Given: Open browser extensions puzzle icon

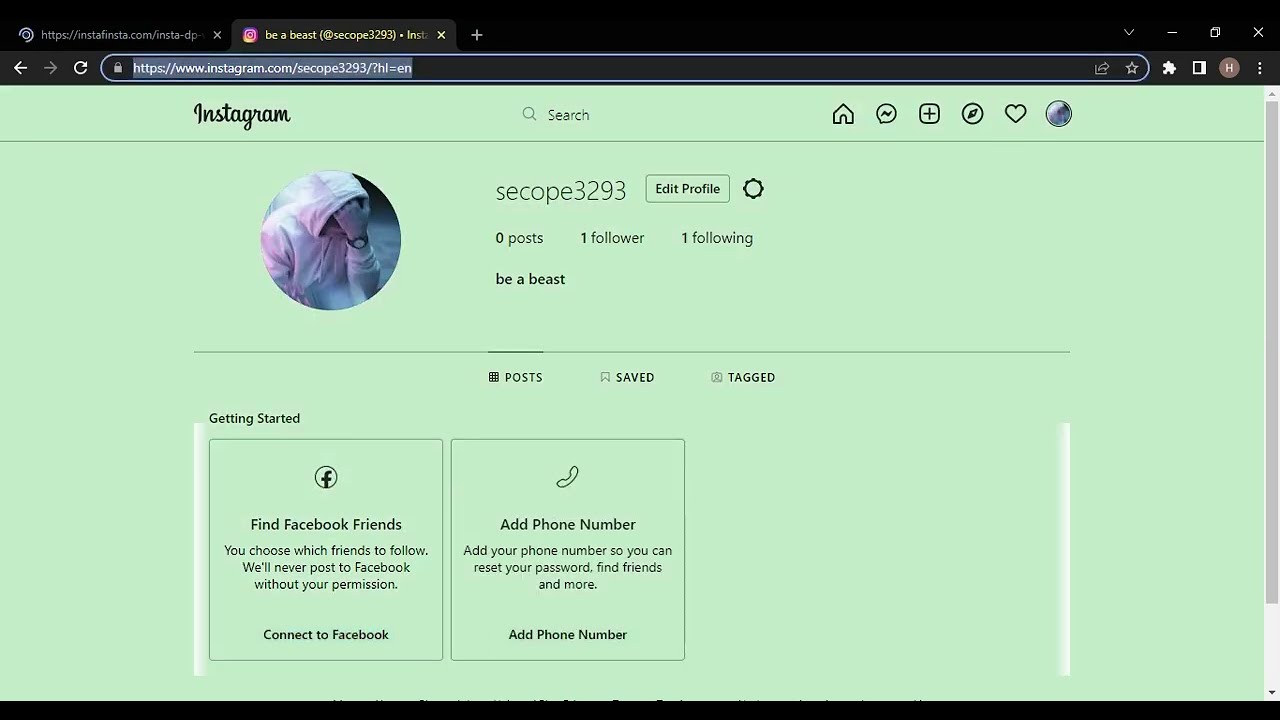Looking at the screenshot, I should [1169, 68].
